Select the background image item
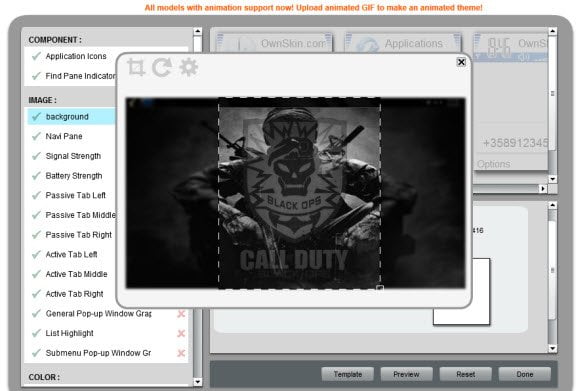The image size is (580, 391). (72, 117)
